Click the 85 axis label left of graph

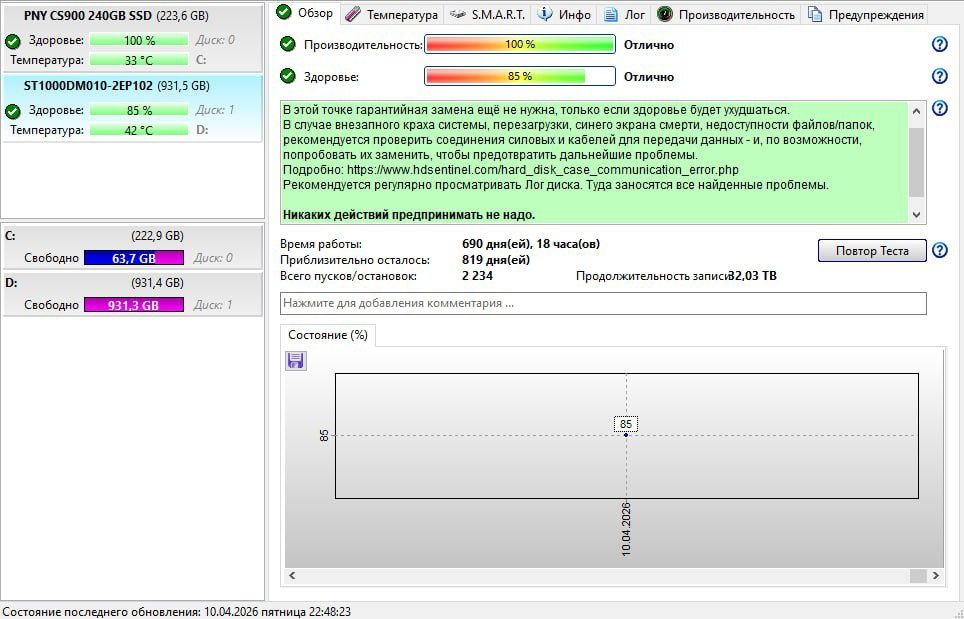pyautogui.click(x=324, y=436)
